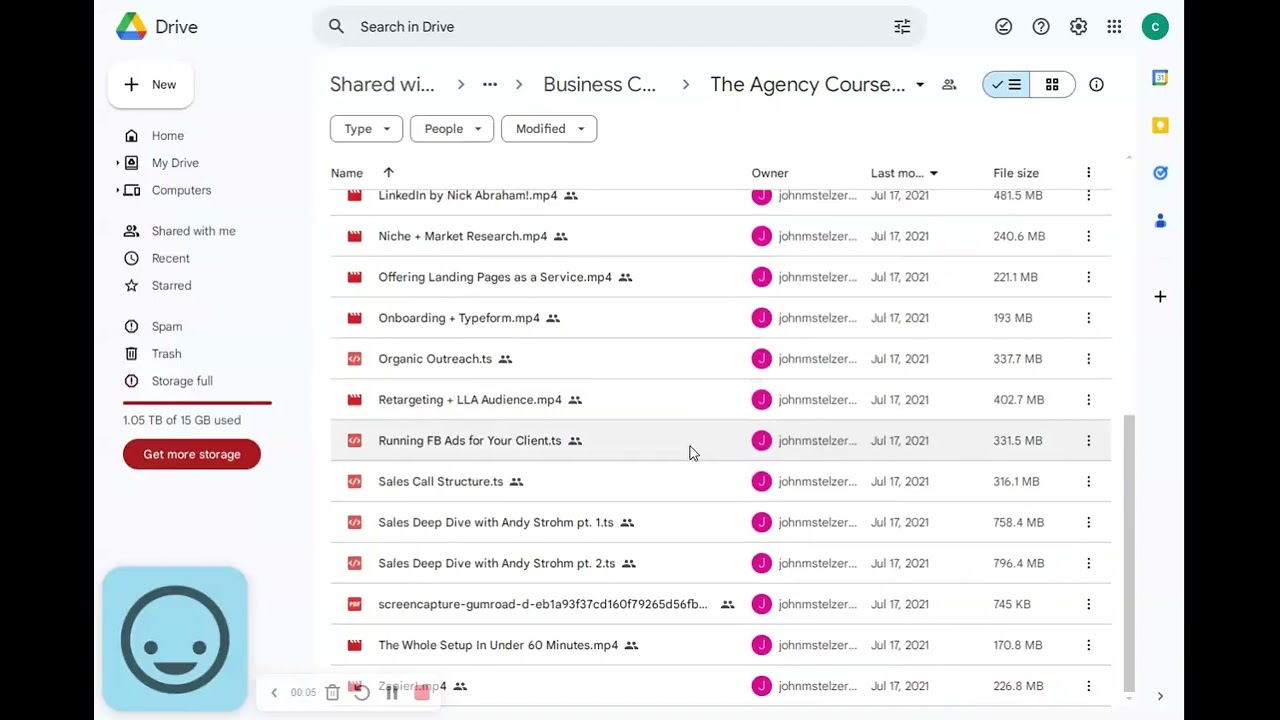Open advanced search options filter icon
Image resolution: width=1280 pixels, height=720 pixels.
(x=902, y=27)
